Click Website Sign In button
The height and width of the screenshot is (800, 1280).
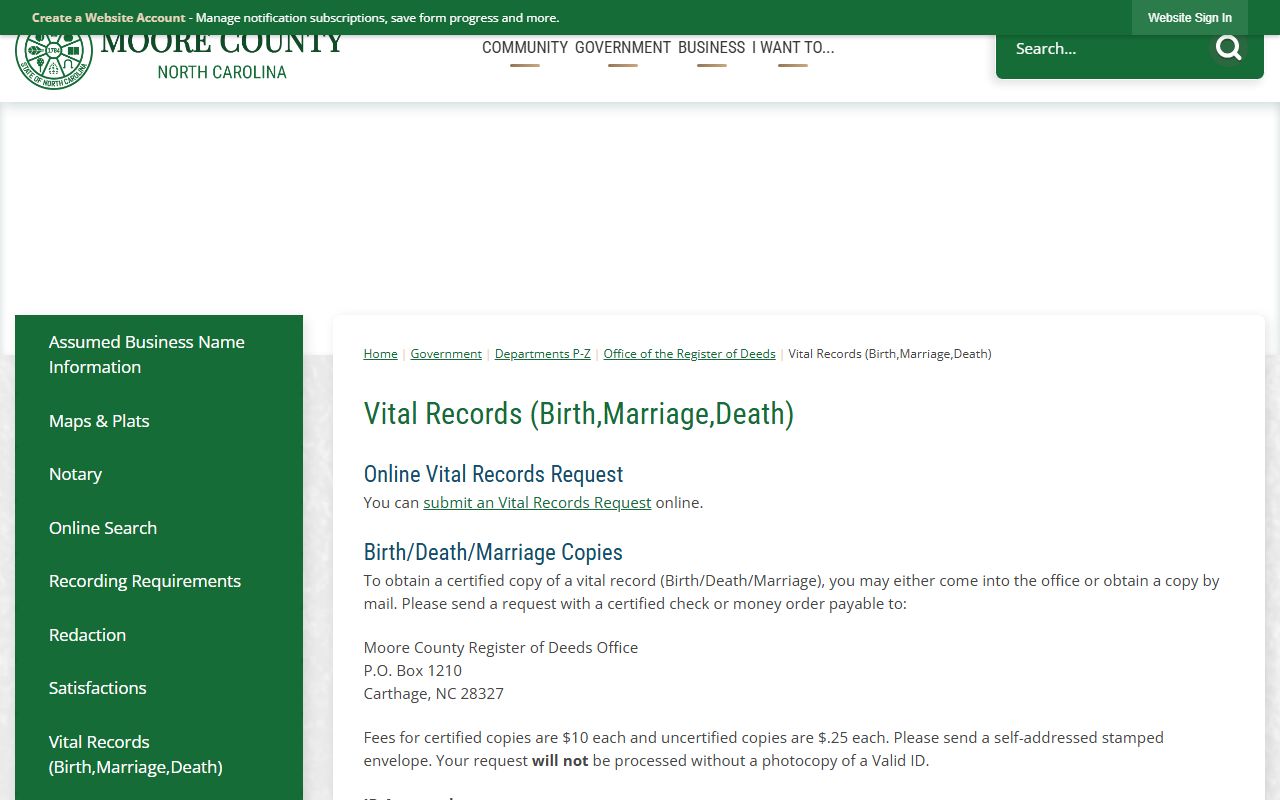[x=1189, y=17]
